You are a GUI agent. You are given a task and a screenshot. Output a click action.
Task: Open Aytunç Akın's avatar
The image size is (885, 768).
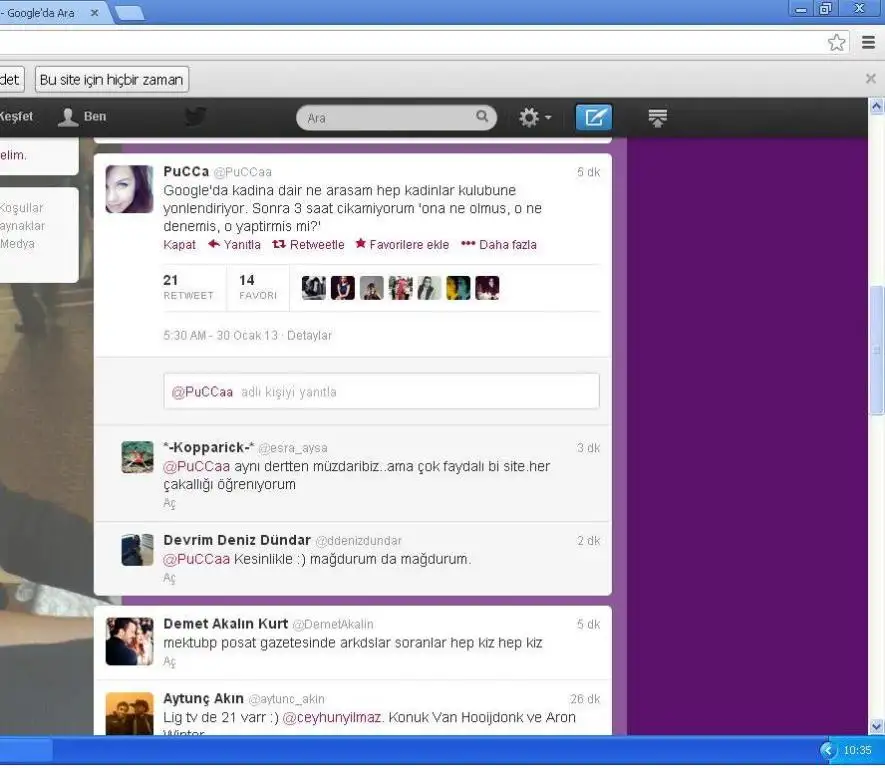(129, 714)
